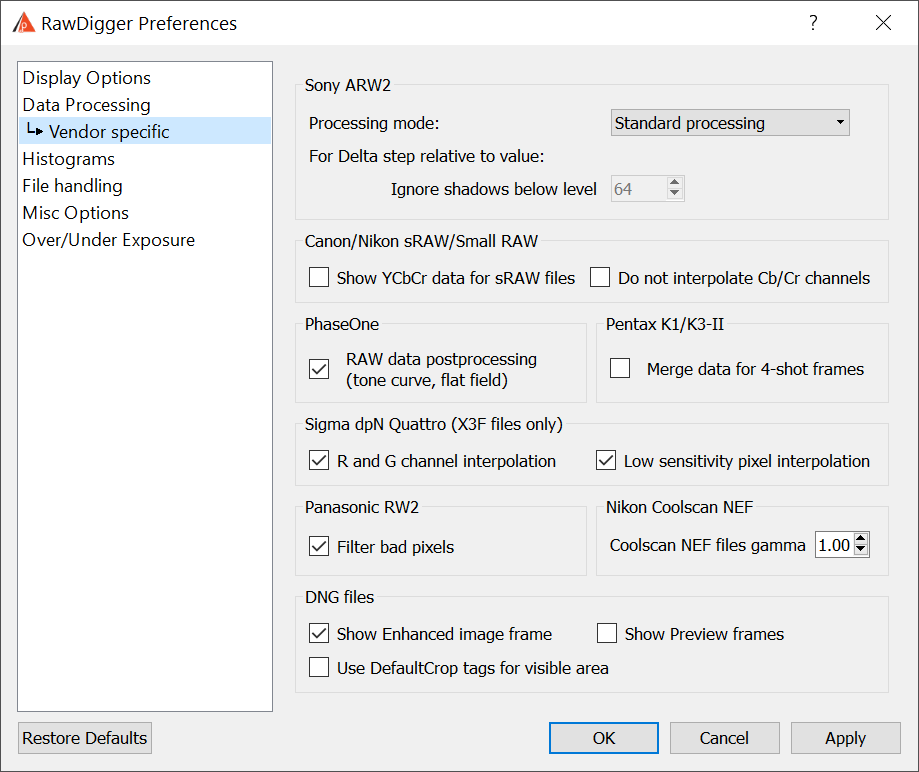The width and height of the screenshot is (919, 772).
Task: Click the help question mark icon
Action: [x=813, y=23]
